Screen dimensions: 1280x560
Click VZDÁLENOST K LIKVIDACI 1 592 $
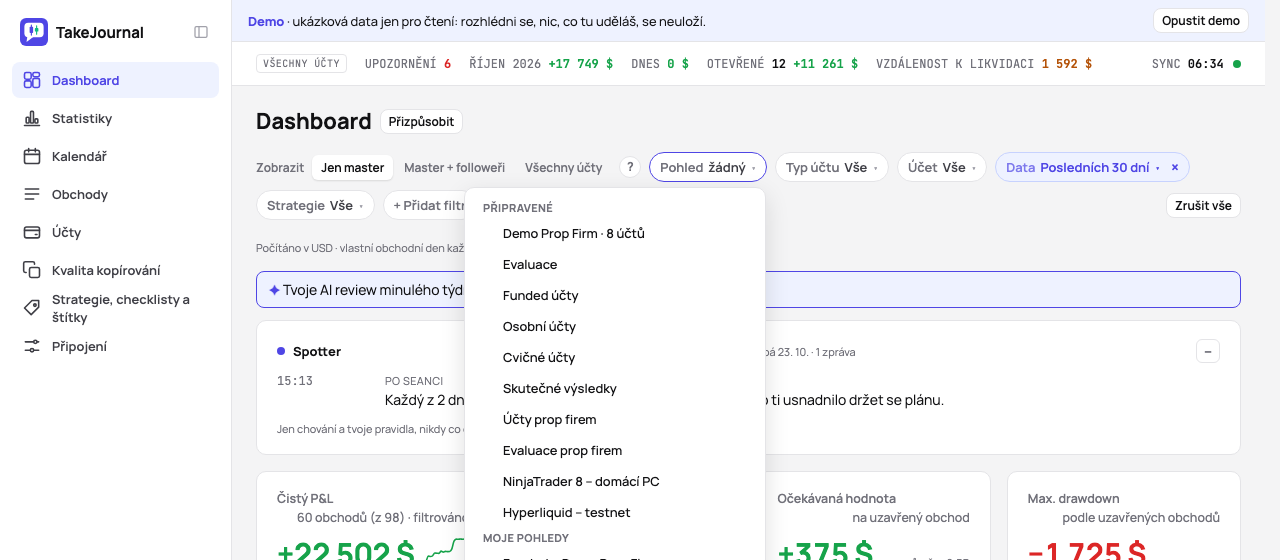coord(984,63)
